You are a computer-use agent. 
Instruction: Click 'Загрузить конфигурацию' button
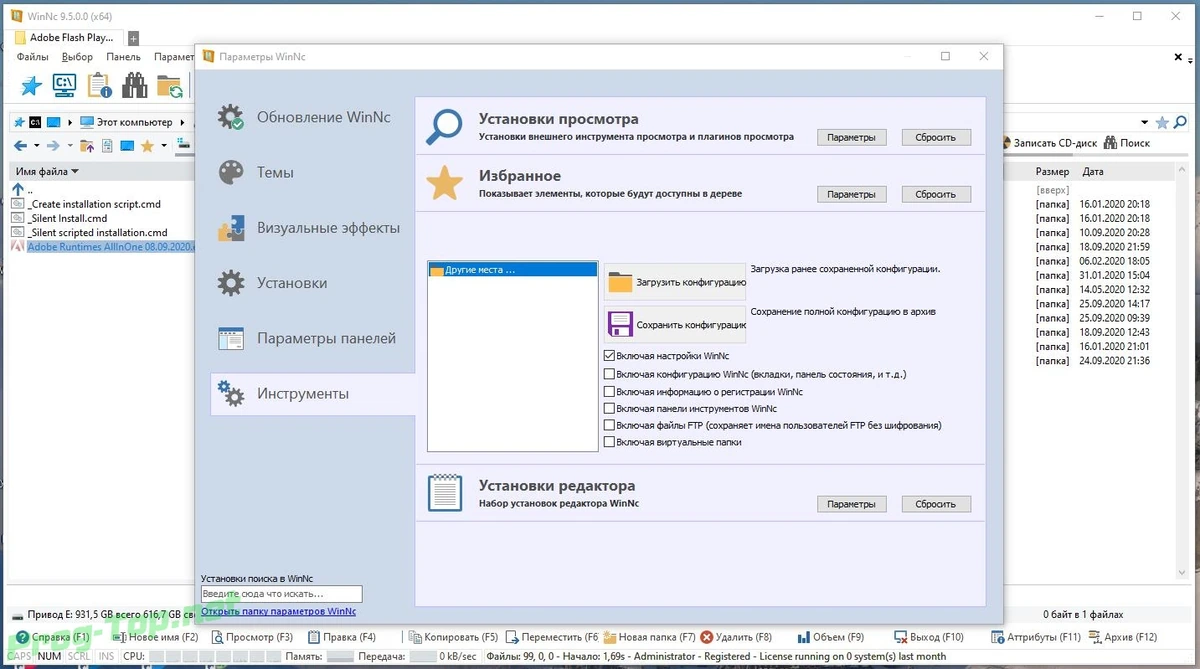pyautogui.click(x=675, y=282)
